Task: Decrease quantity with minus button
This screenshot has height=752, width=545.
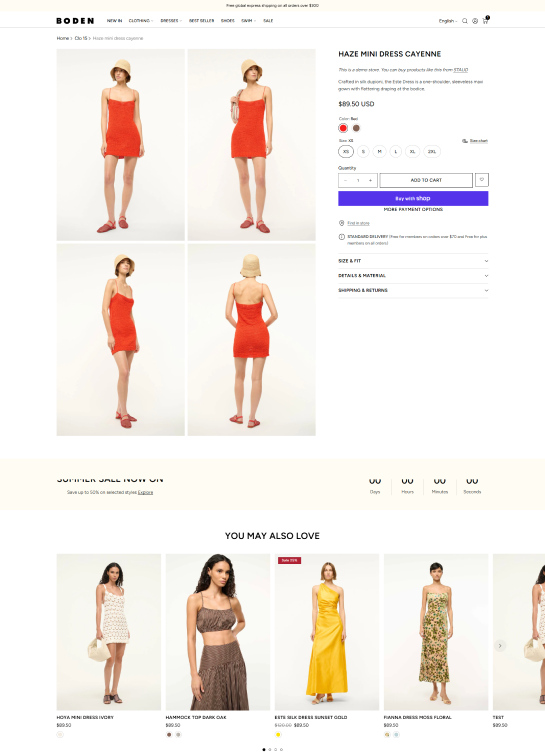Action: (345, 180)
